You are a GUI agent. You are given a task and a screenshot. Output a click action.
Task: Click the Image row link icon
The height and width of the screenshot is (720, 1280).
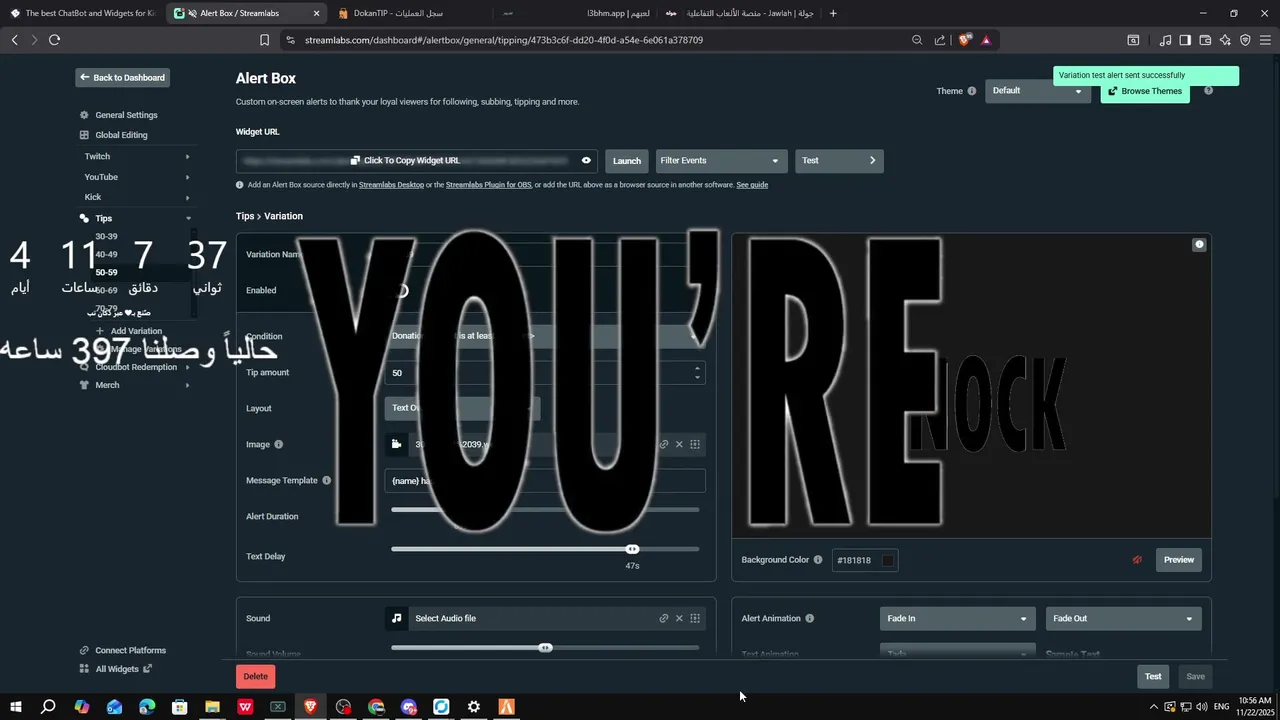click(x=663, y=444)
